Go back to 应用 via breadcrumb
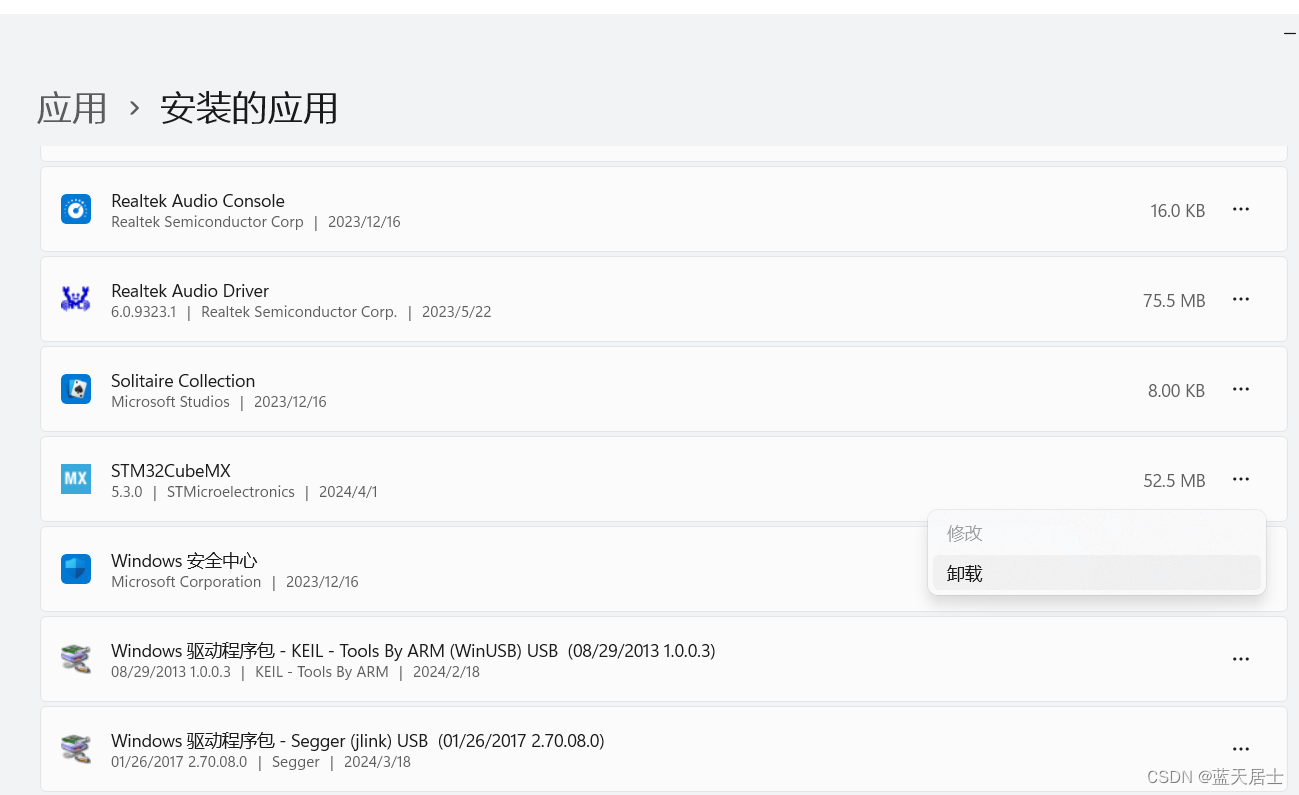 click(72, 108)
